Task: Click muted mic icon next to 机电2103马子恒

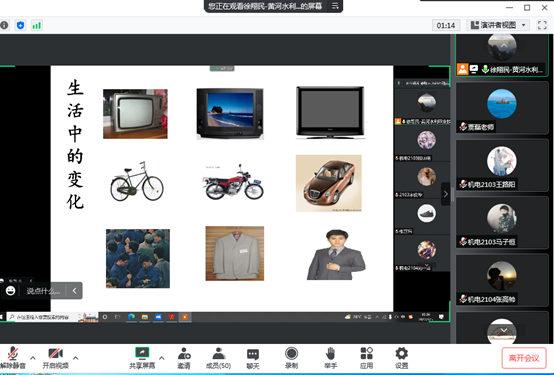Action: 463,242
